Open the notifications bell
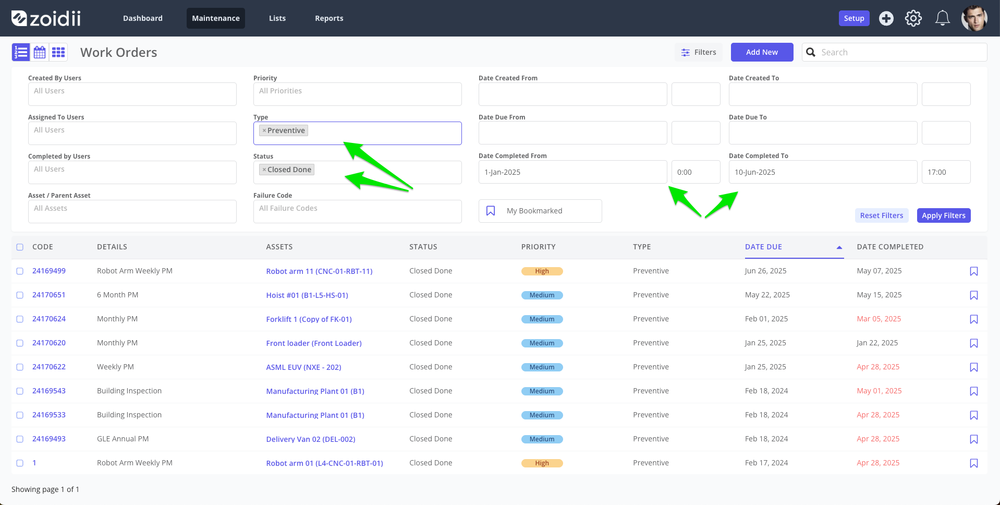Screen dimensions: 1000x505 [x=942, y=18]
